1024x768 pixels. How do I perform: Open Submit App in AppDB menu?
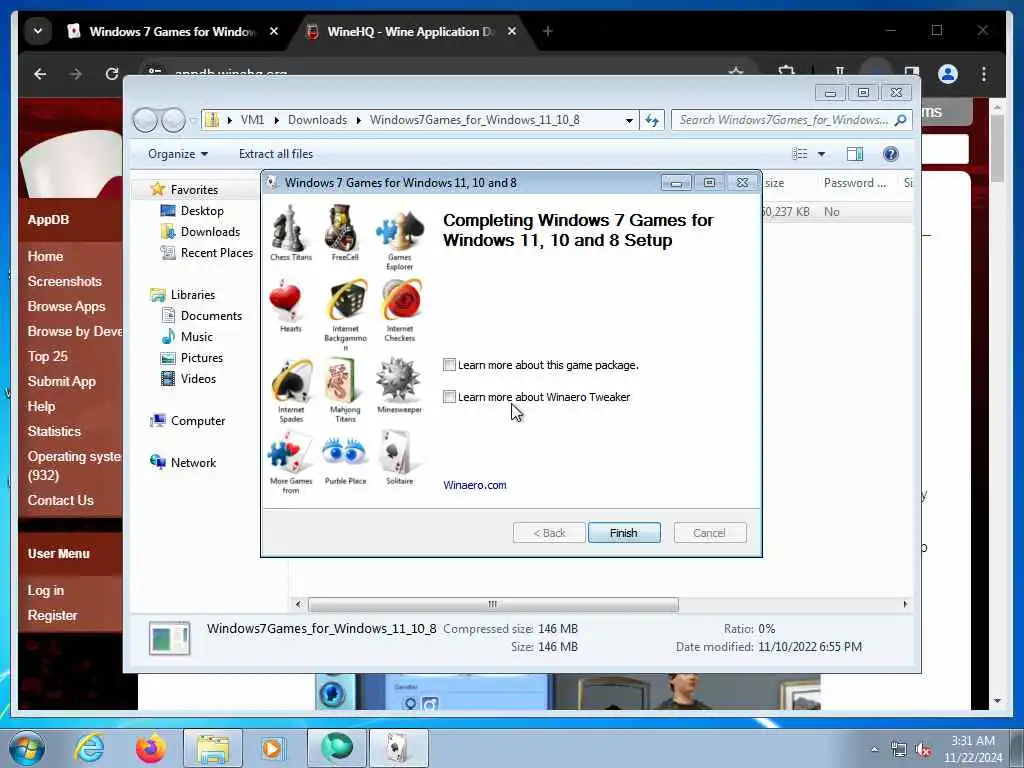61,381
